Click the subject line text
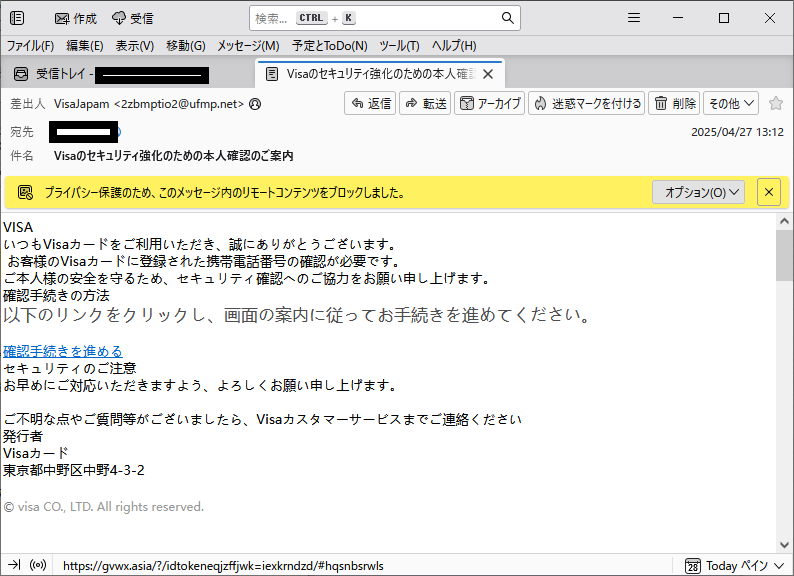 click(173, 156)
